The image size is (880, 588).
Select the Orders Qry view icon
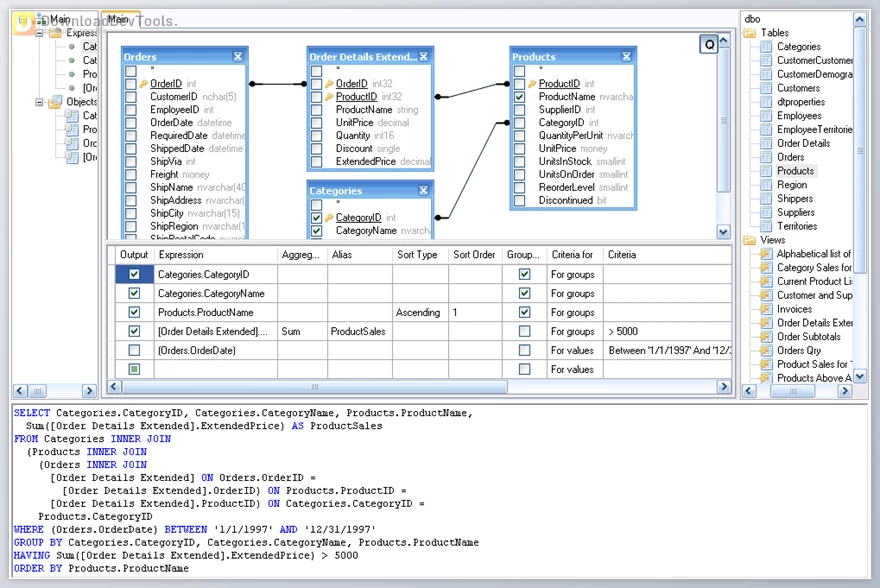pos(766,351)
